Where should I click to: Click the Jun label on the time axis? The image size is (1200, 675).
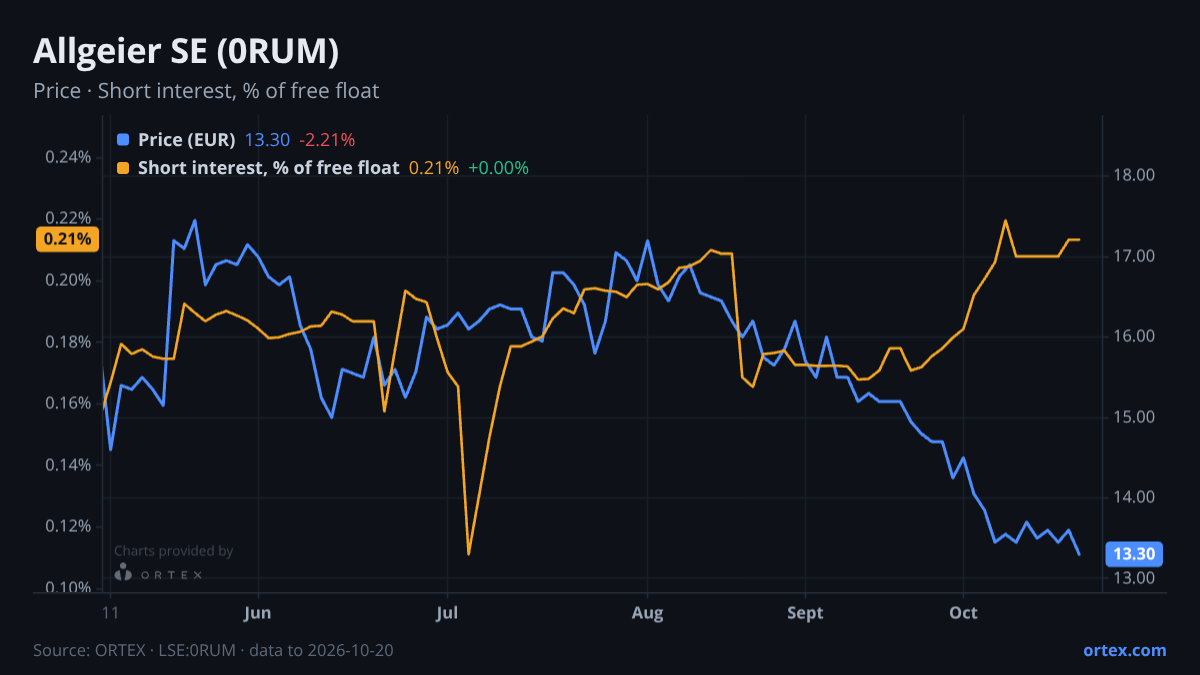click(258, 612)
